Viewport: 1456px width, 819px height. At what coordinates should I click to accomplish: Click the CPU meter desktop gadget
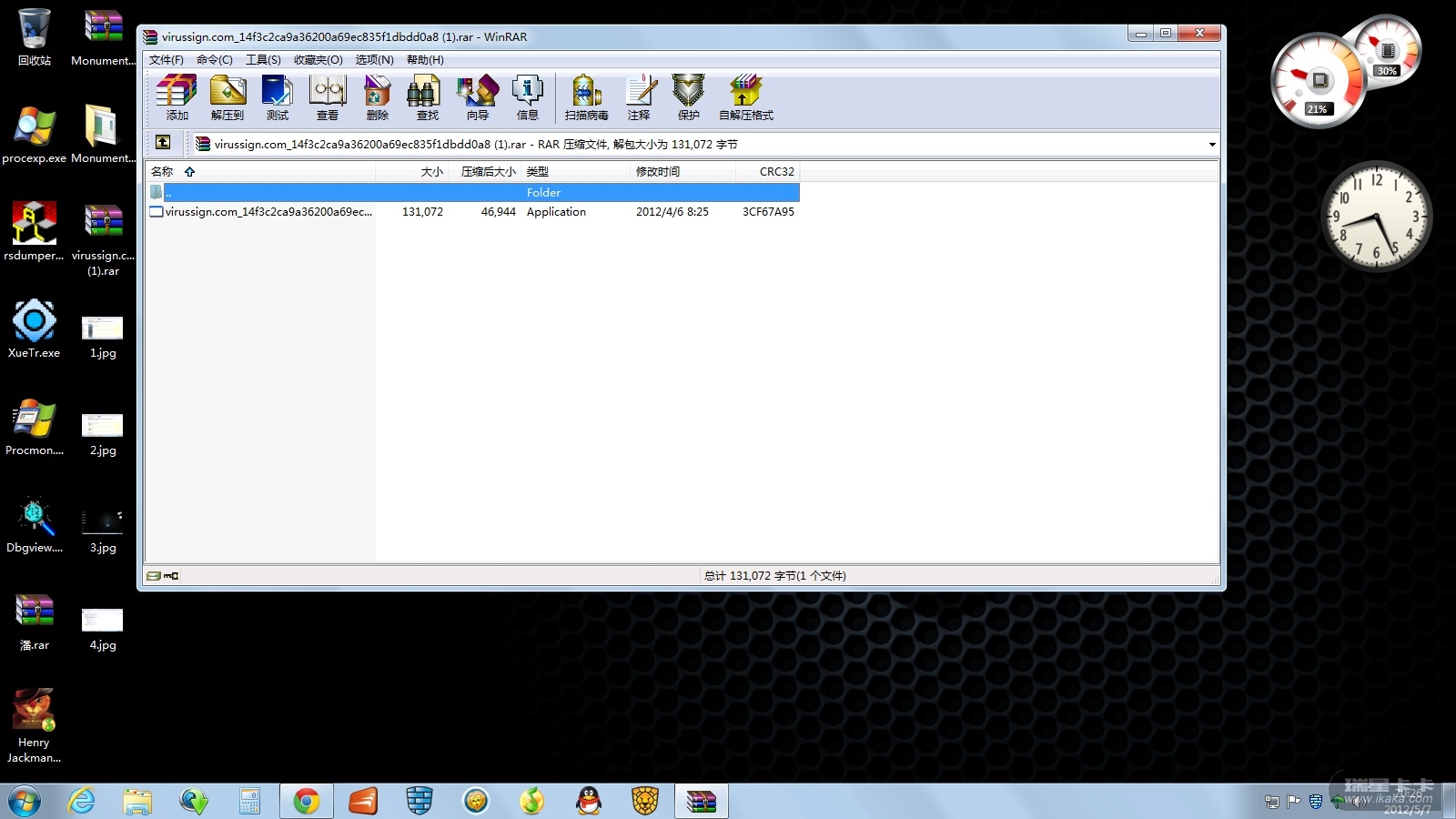(1345, 71)
